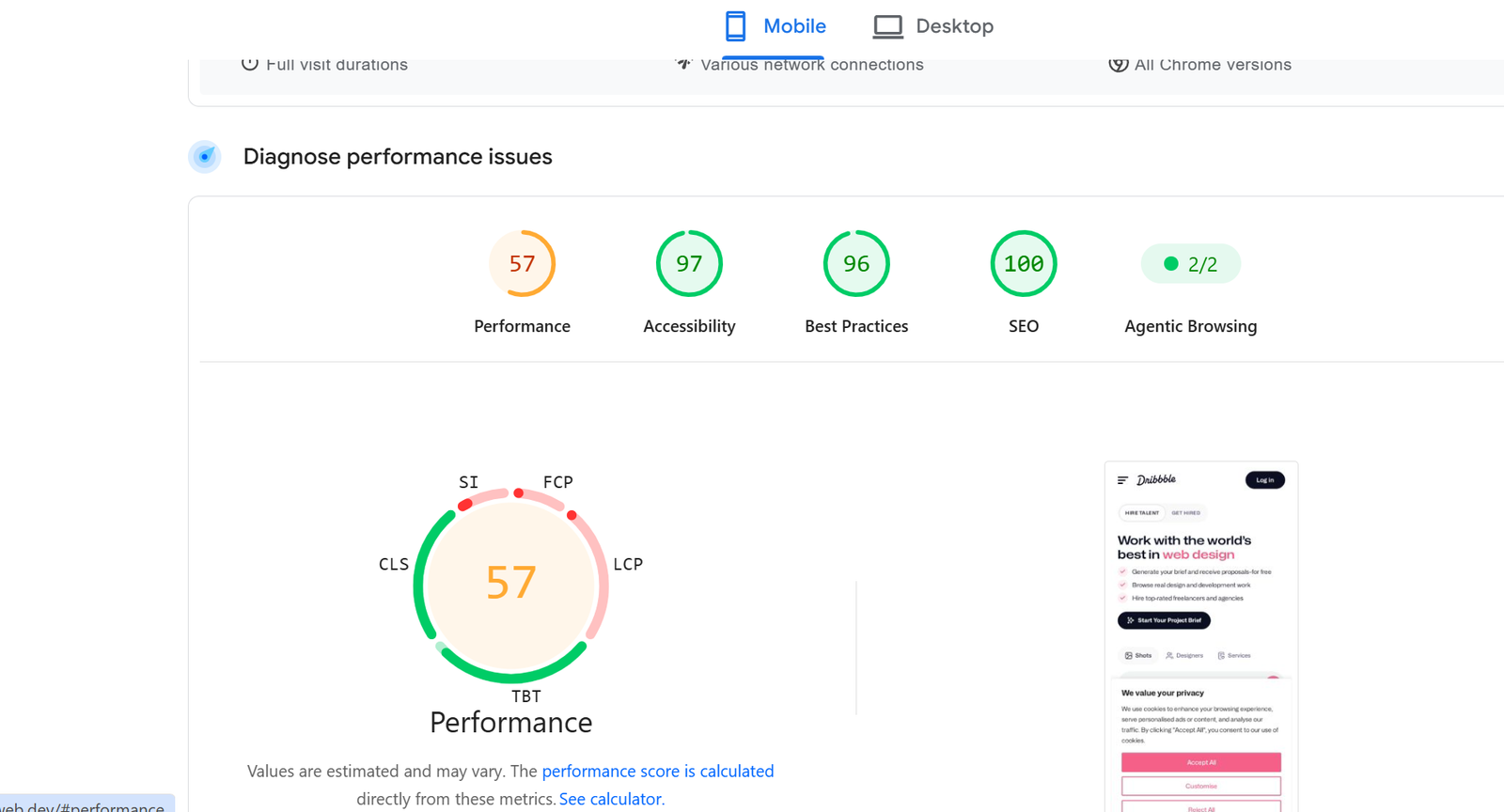The width and height of the screenshot is (1504, 812).
Task: Switch to the Mobile tab
Action: [775, 26]
